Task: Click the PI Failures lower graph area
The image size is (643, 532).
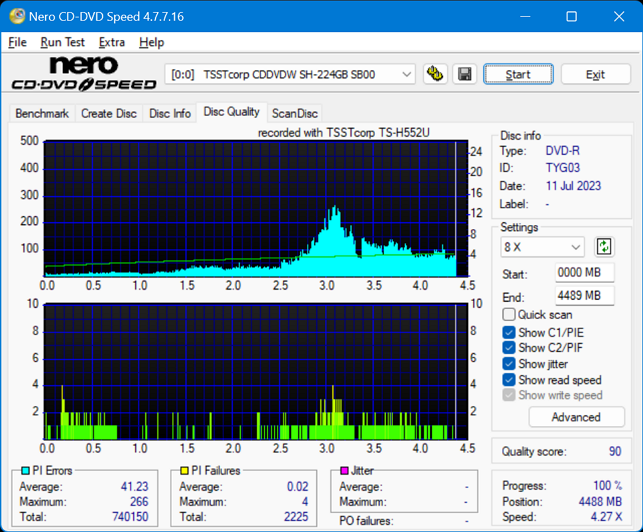Action: coord(256,372)
